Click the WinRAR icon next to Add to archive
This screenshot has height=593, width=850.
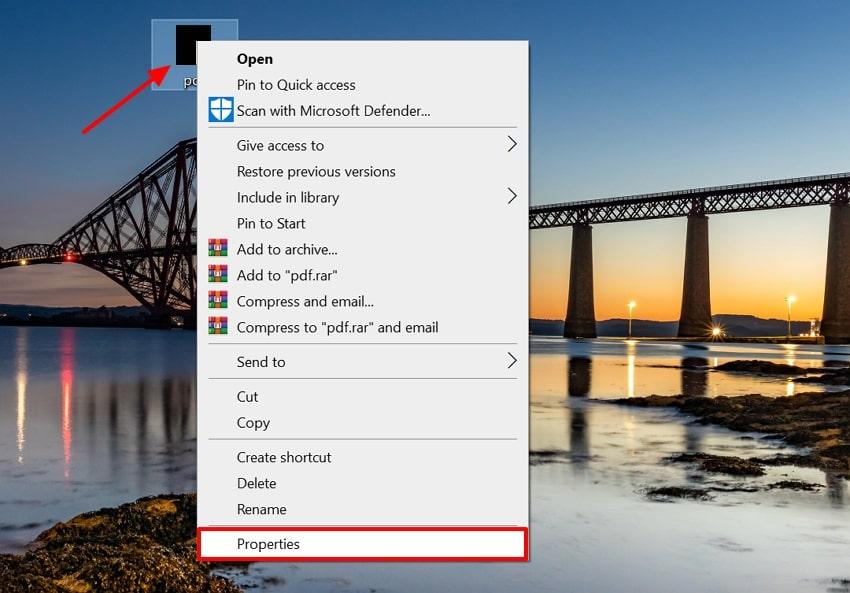pos(220,249)
